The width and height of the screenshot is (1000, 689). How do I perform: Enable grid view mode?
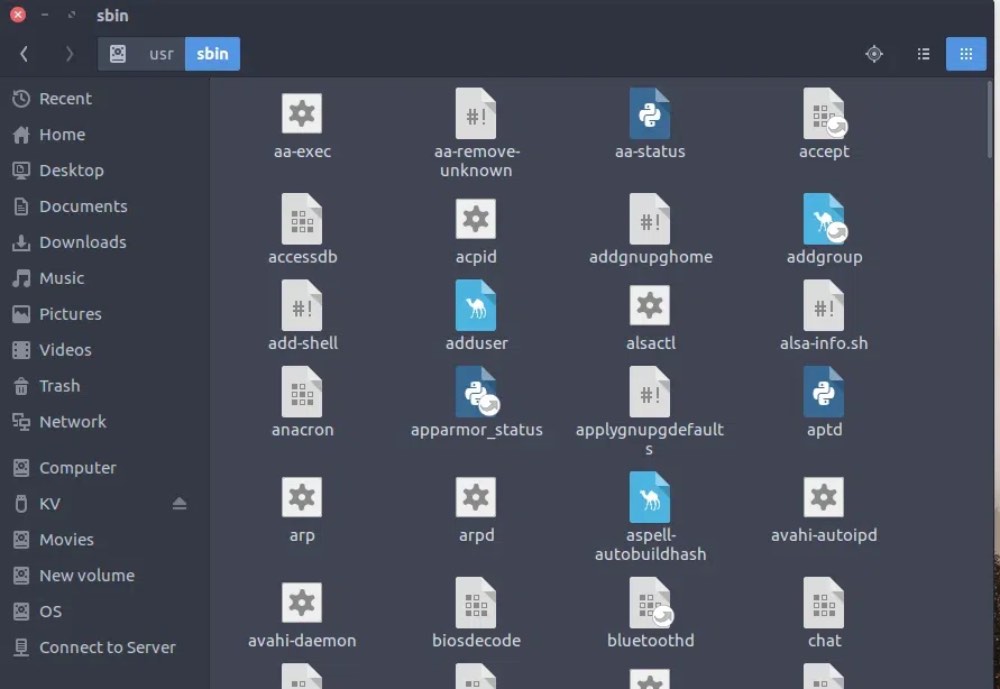(966, 54)
